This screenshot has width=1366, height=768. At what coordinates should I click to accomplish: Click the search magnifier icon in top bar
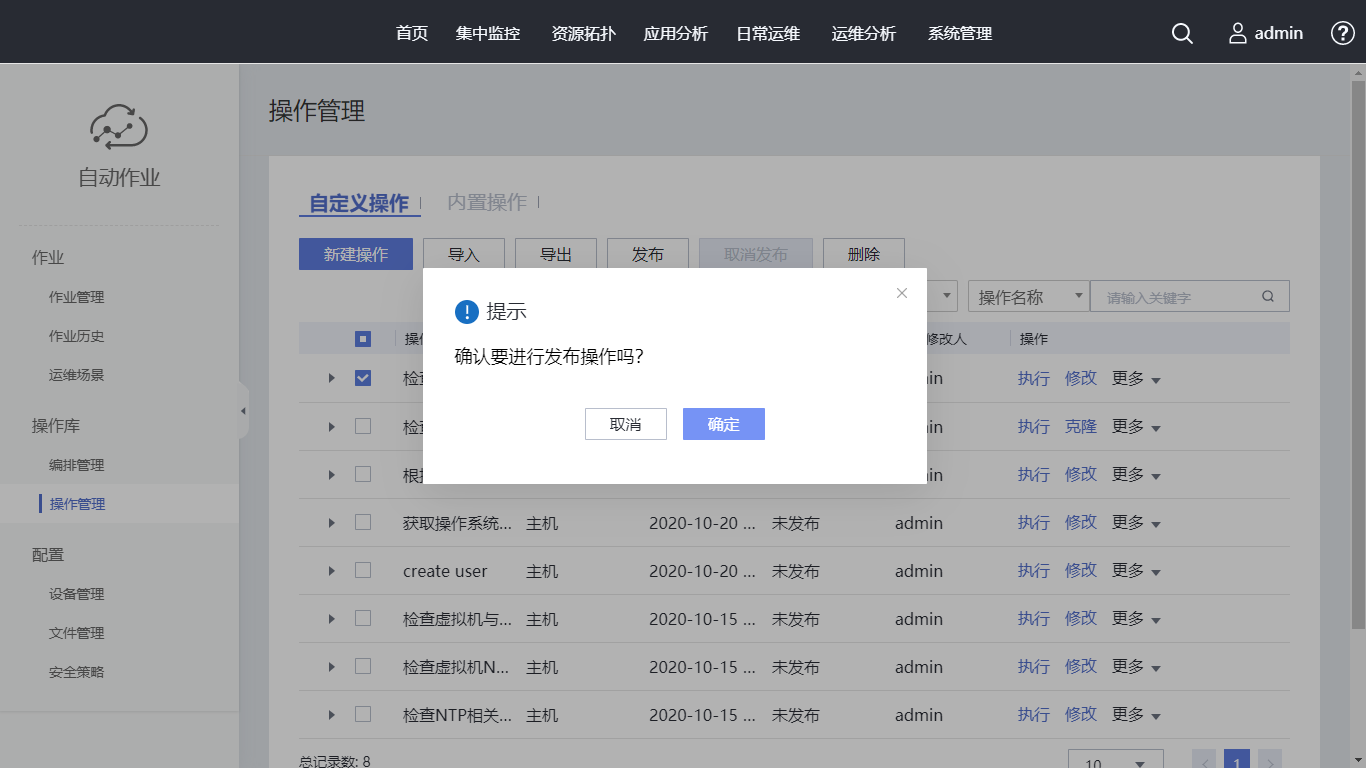click(x=1182, y=34)
